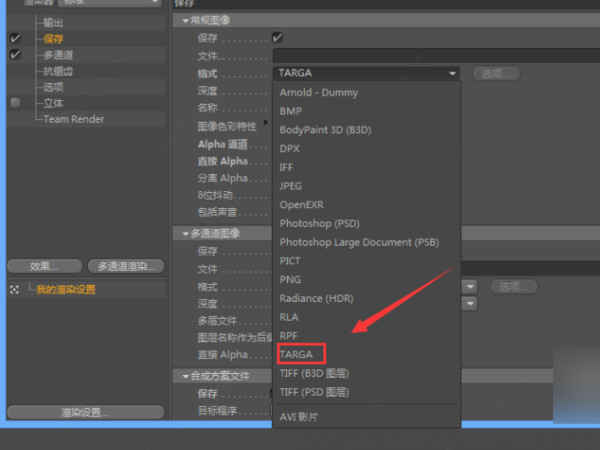Expand the 图像色彩特性 arrow
This screenshot has height=450, width=600.
point(266,123)
